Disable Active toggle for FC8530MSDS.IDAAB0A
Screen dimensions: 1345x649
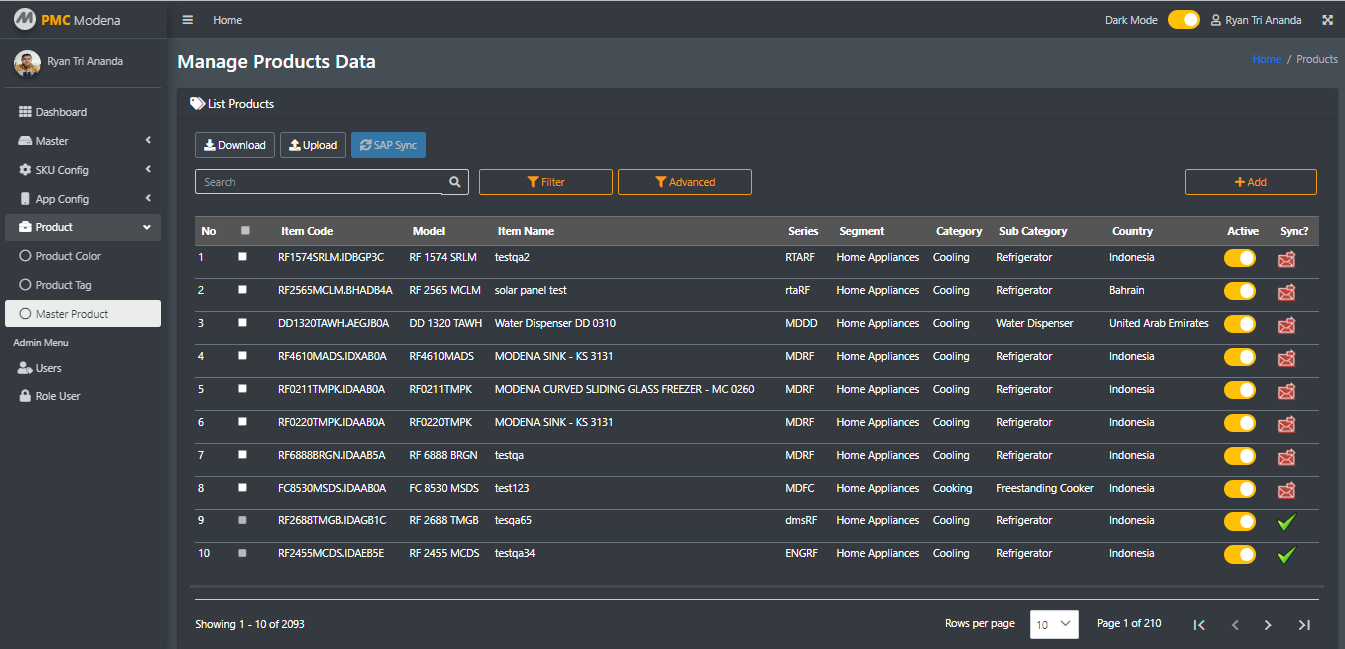1240,489
